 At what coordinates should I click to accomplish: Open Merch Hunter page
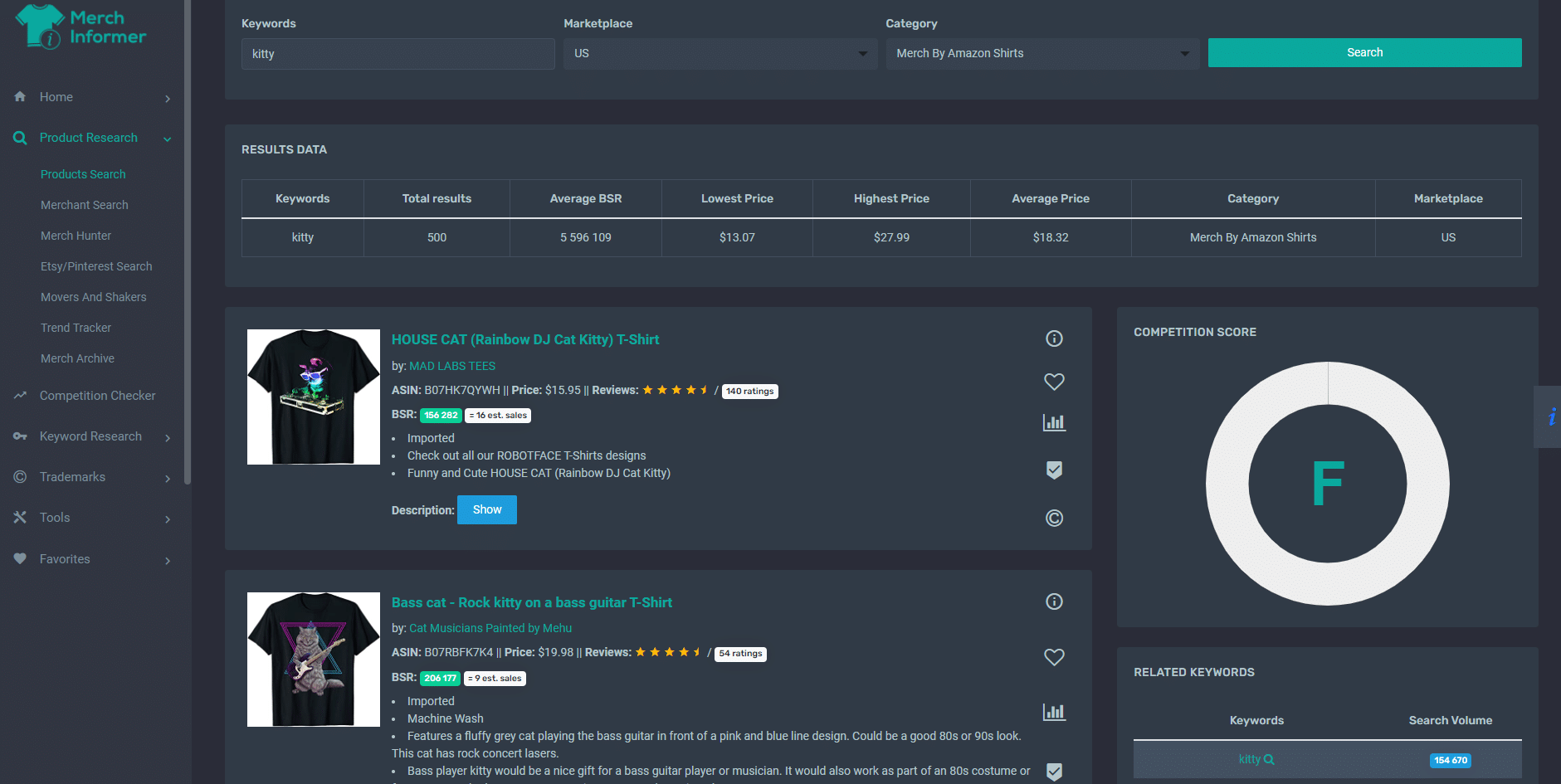[x=76, y=236]
